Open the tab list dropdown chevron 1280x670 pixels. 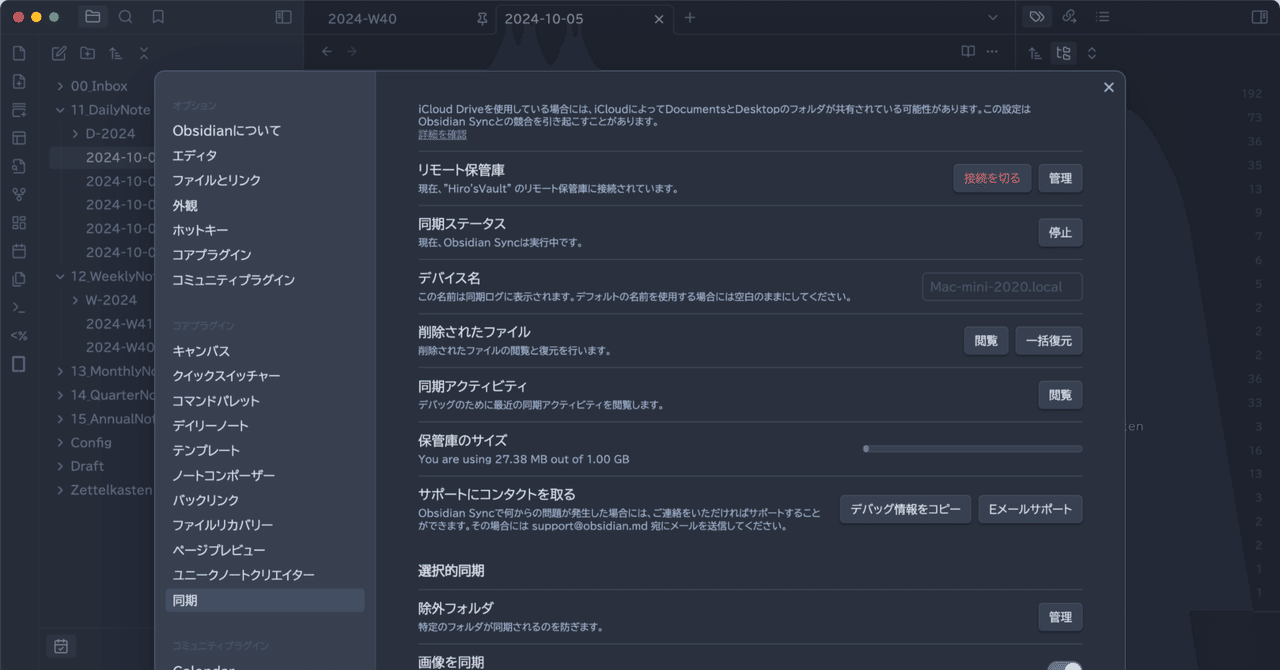991,17
